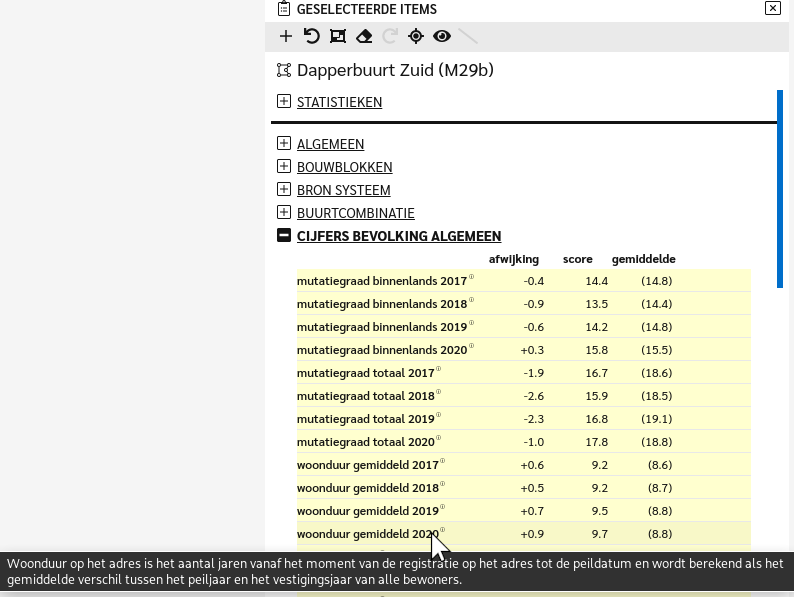794x597 pixels.
Task: Click info icon after woonduur gemiddeld 2018
Action: (443, 484)
